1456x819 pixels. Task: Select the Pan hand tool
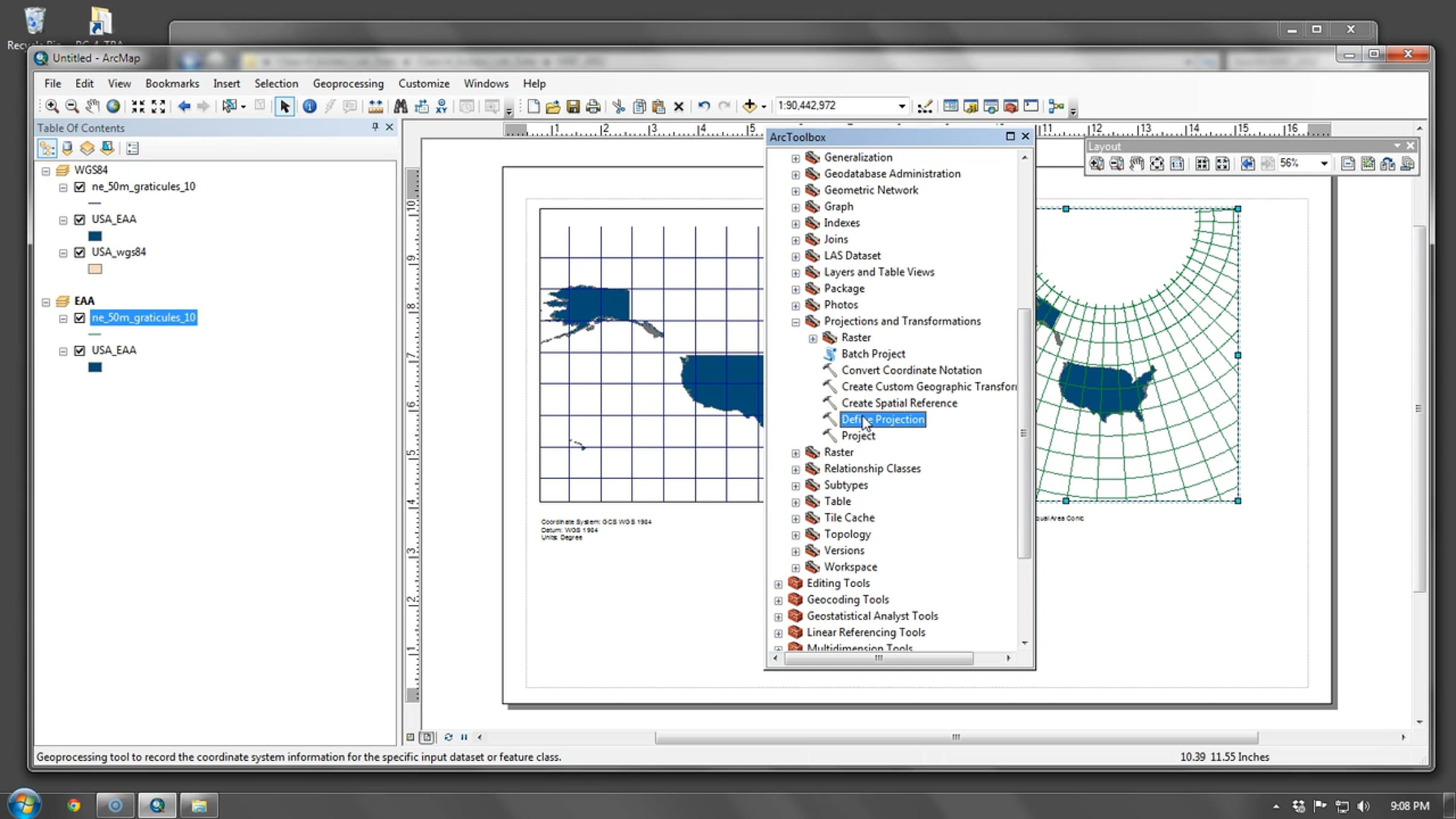[x=92, y=107]
